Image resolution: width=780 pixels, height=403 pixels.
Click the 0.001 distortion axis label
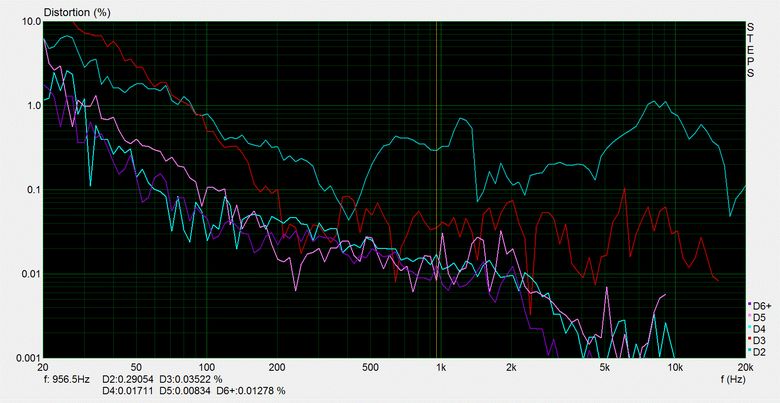click(29, 358)
